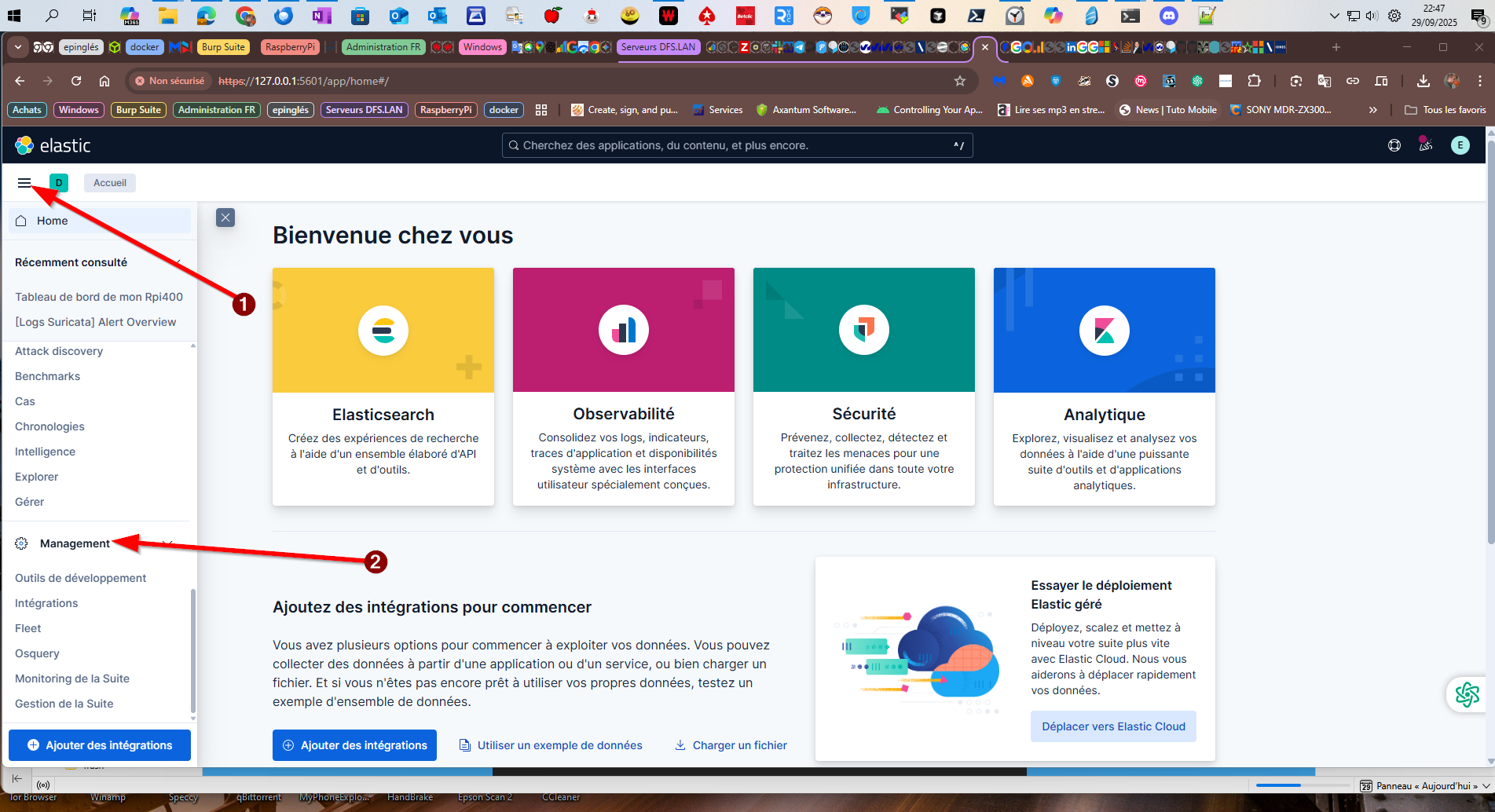This screenshot has height=812, width=1495.
Task: Click the Elastic logo in header
Action: [53, 145]
